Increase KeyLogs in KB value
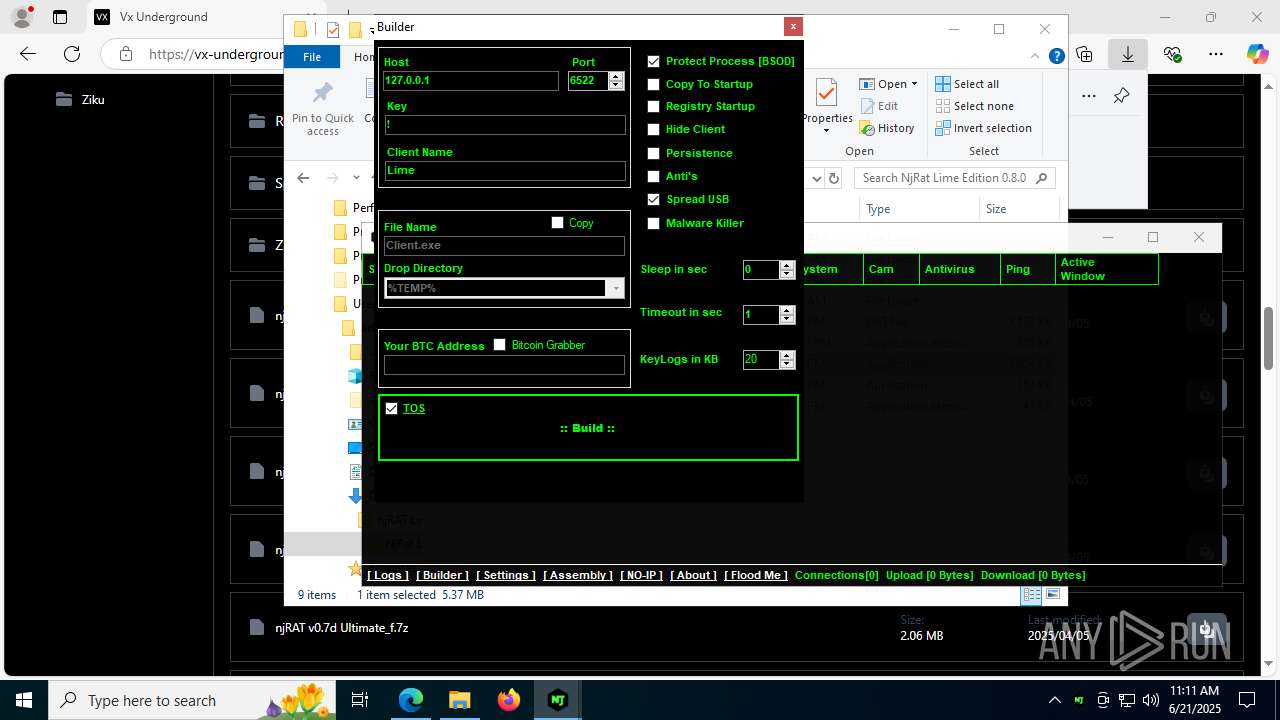The height and width of the screenshot is (720, 1280). pyautogui.click(x=787, y=355)
